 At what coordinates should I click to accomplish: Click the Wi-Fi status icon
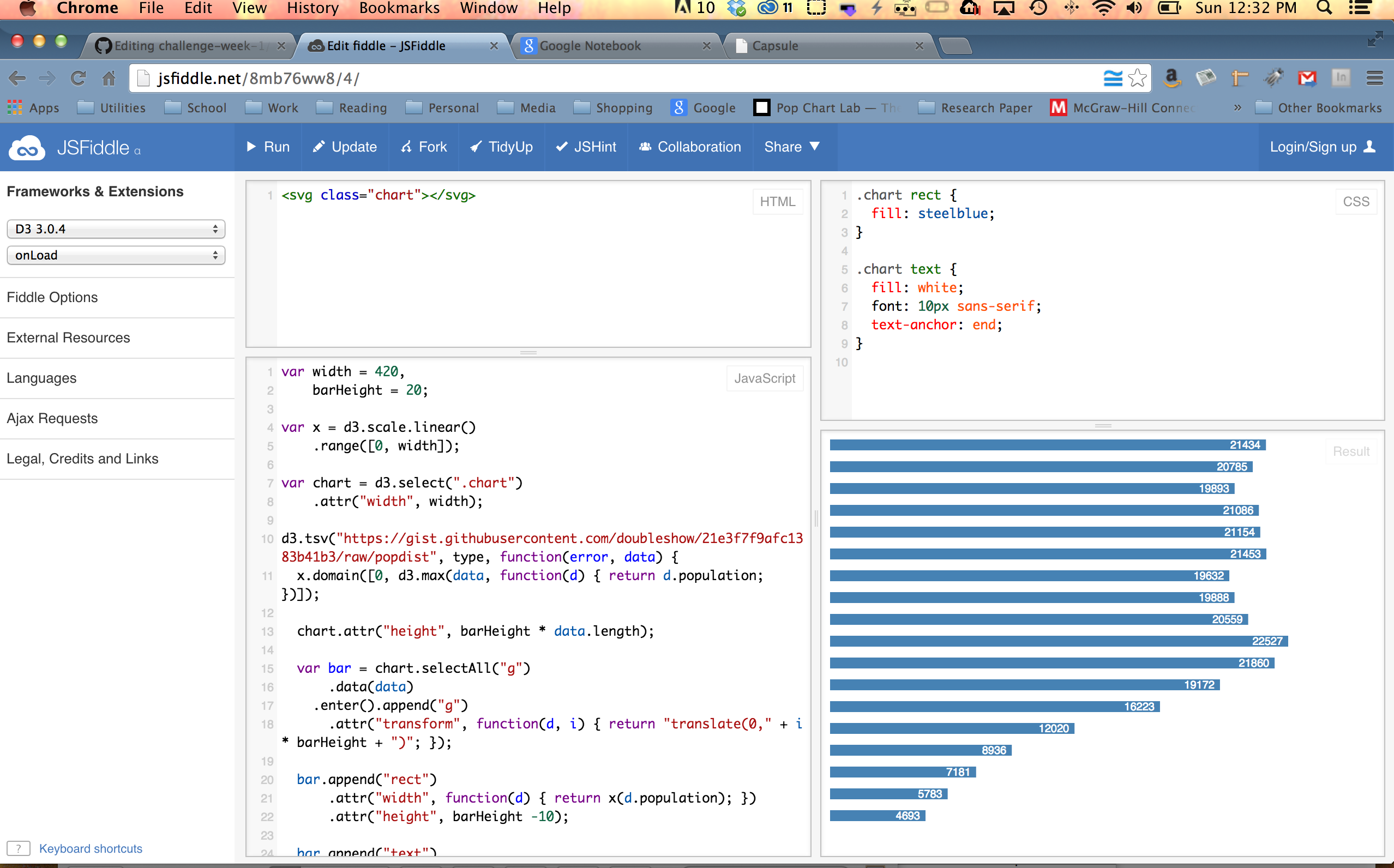(x=1102, y=8)
